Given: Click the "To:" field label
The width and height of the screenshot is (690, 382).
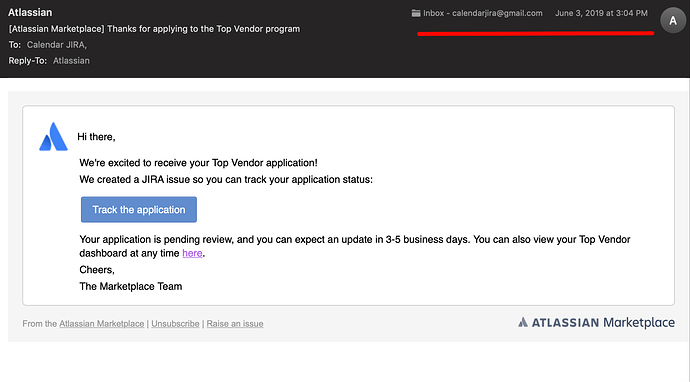Looking at the screenshot, I should 15,45.
